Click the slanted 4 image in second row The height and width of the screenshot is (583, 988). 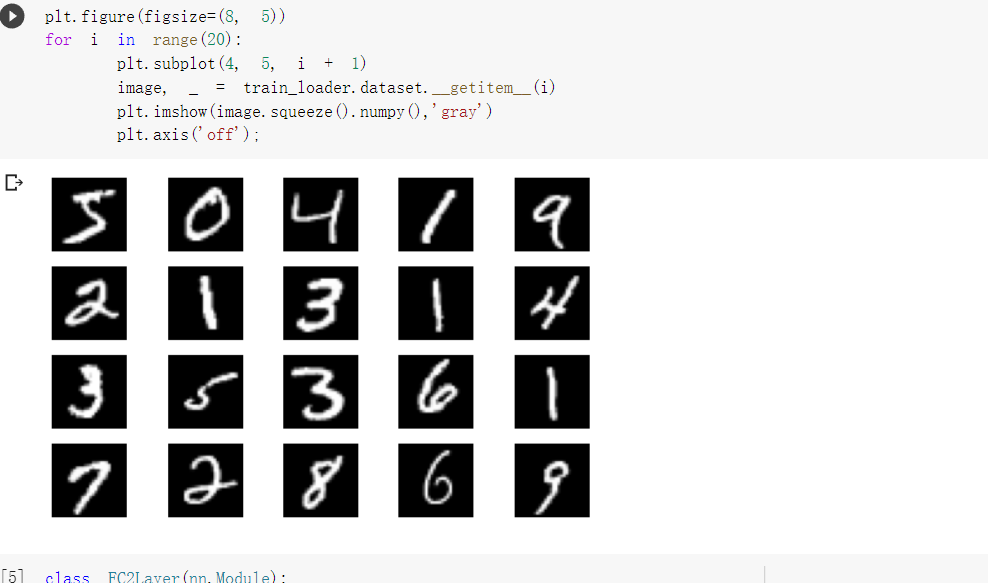coord(552,303)
